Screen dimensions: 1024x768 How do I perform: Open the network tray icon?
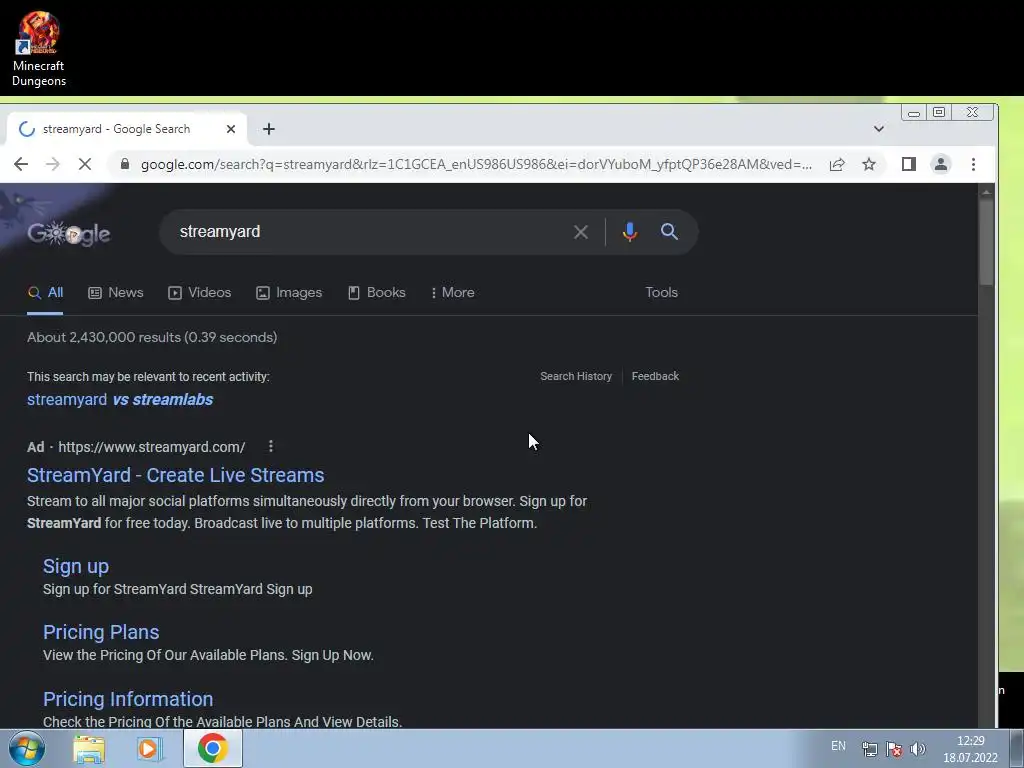(869, 749)
